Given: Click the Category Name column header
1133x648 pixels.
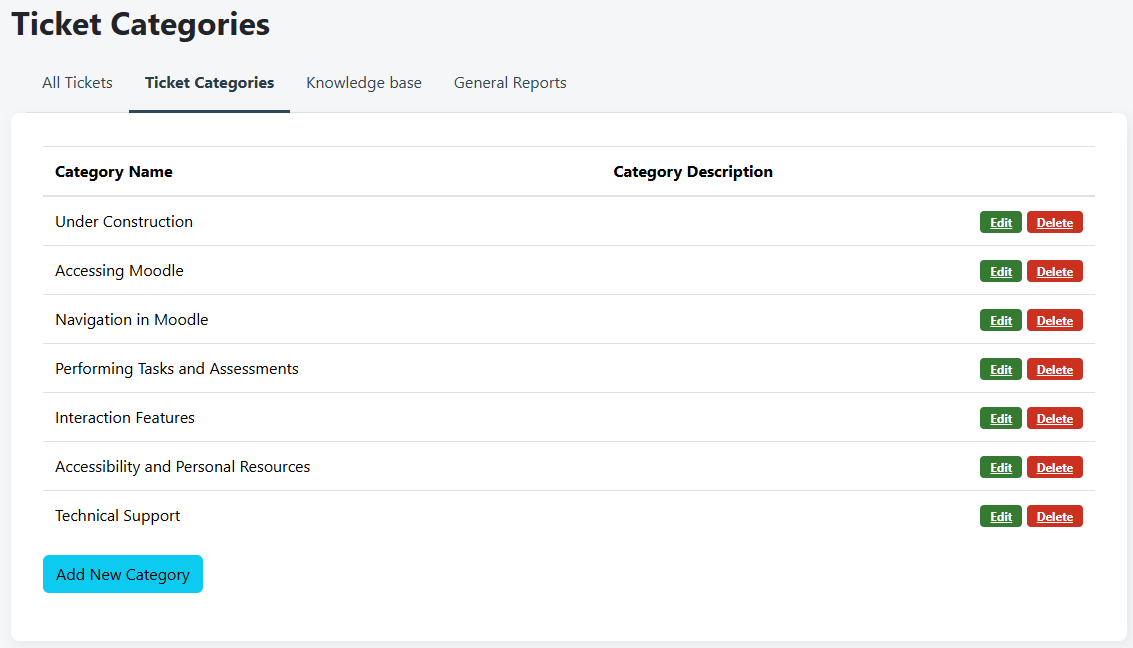Looking at the screenshot, I should click(114, 172).
